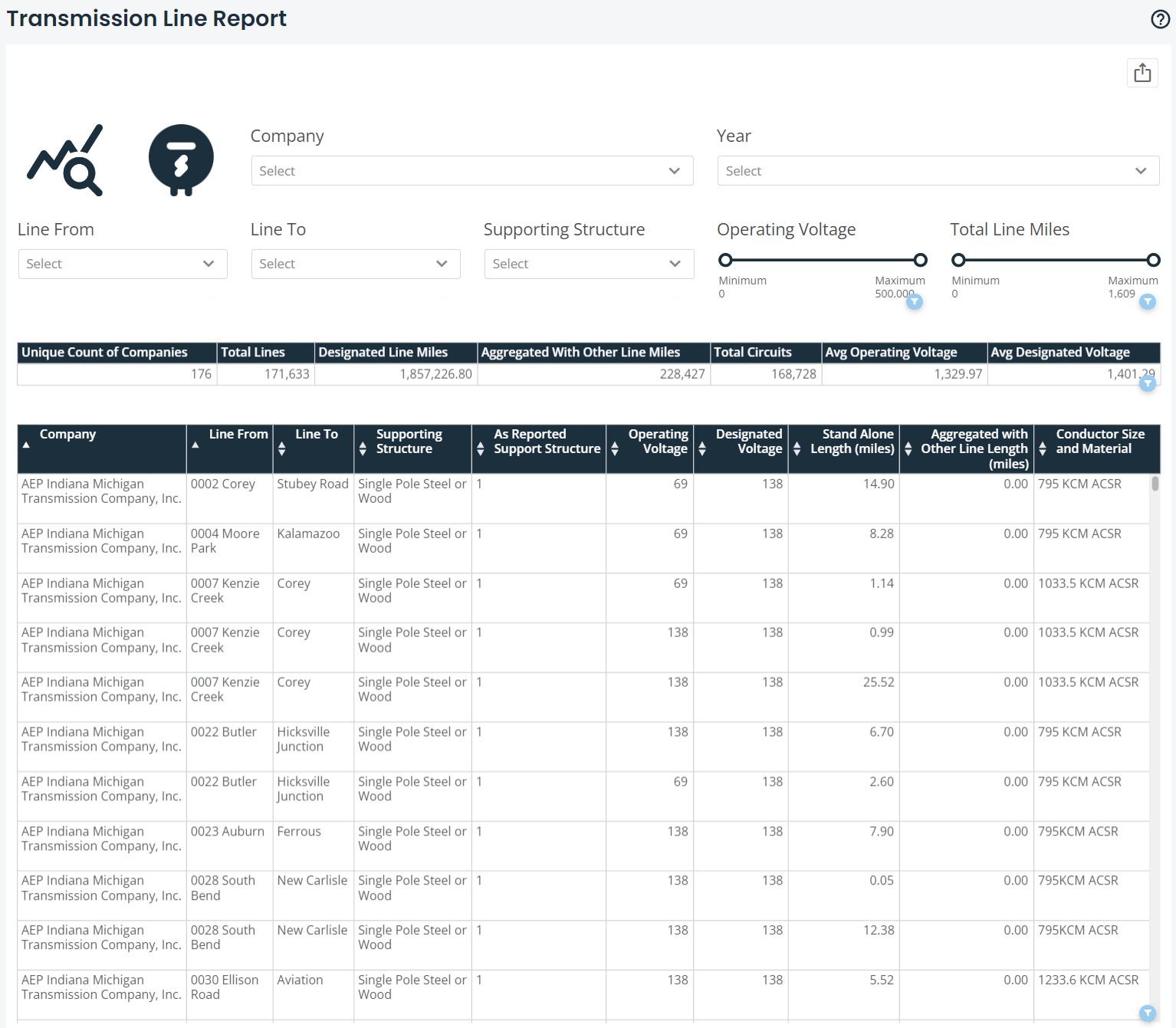Click Total Line Miles maximum slider handle
1176x1028 pixels.
(1153, 260)
